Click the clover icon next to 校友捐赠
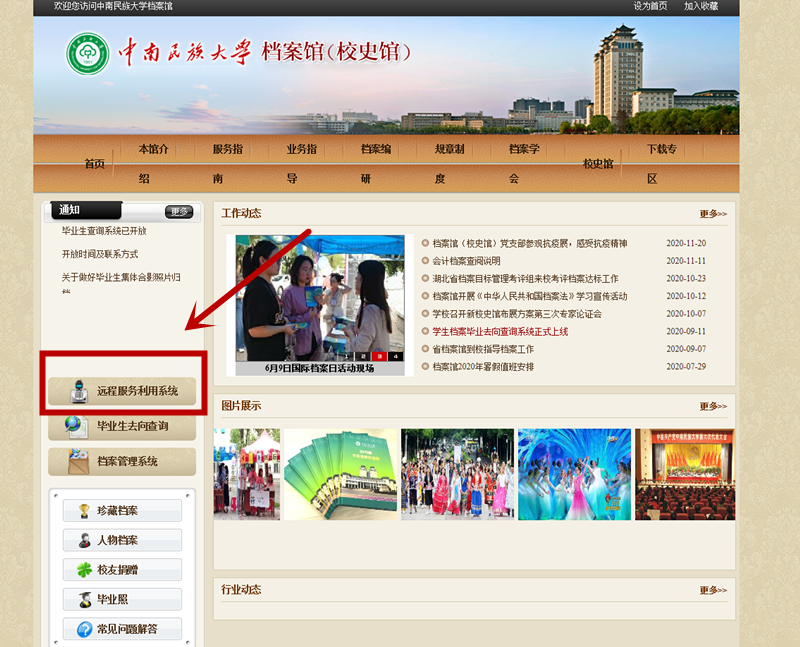Screen dimensions: 800x647 point(84,570)
